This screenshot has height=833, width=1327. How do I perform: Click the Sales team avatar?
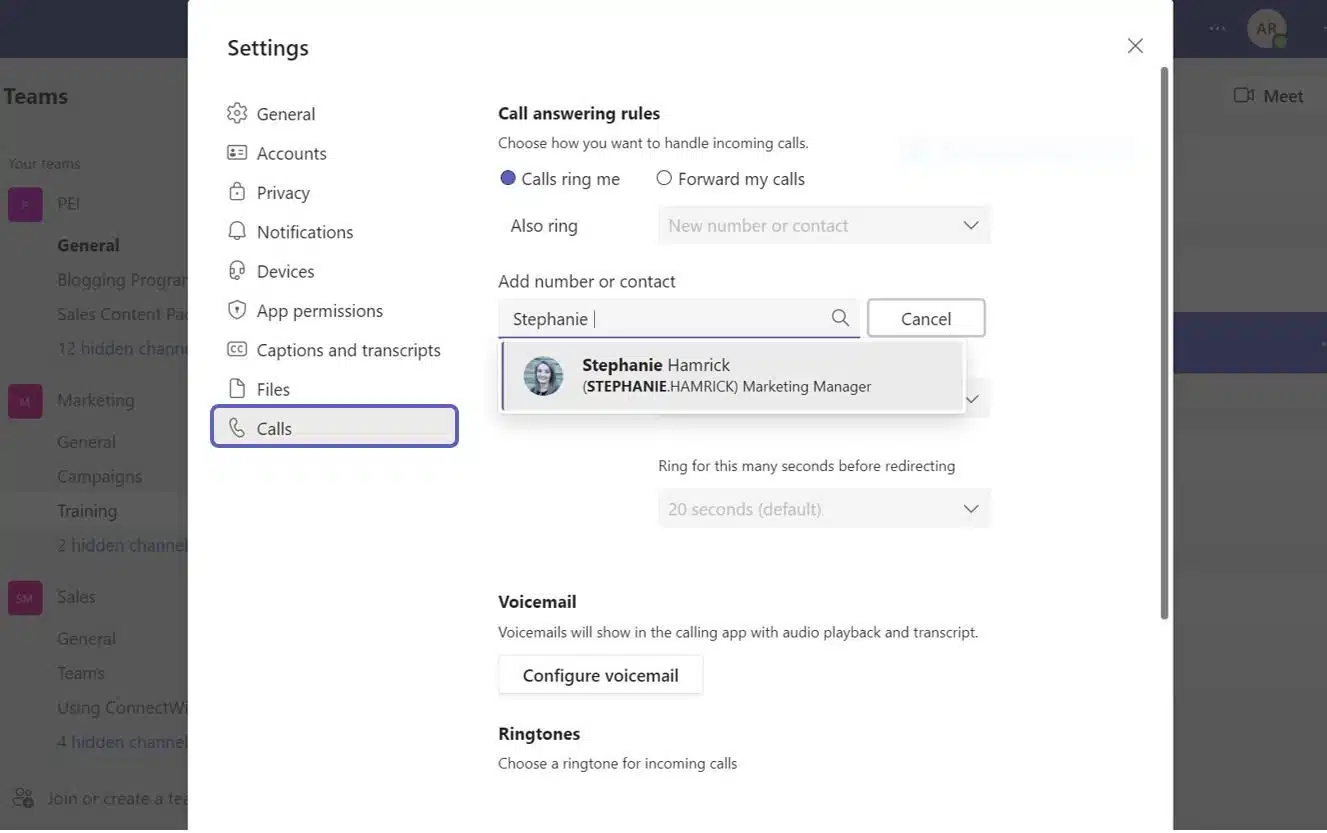tap(25, 598)
